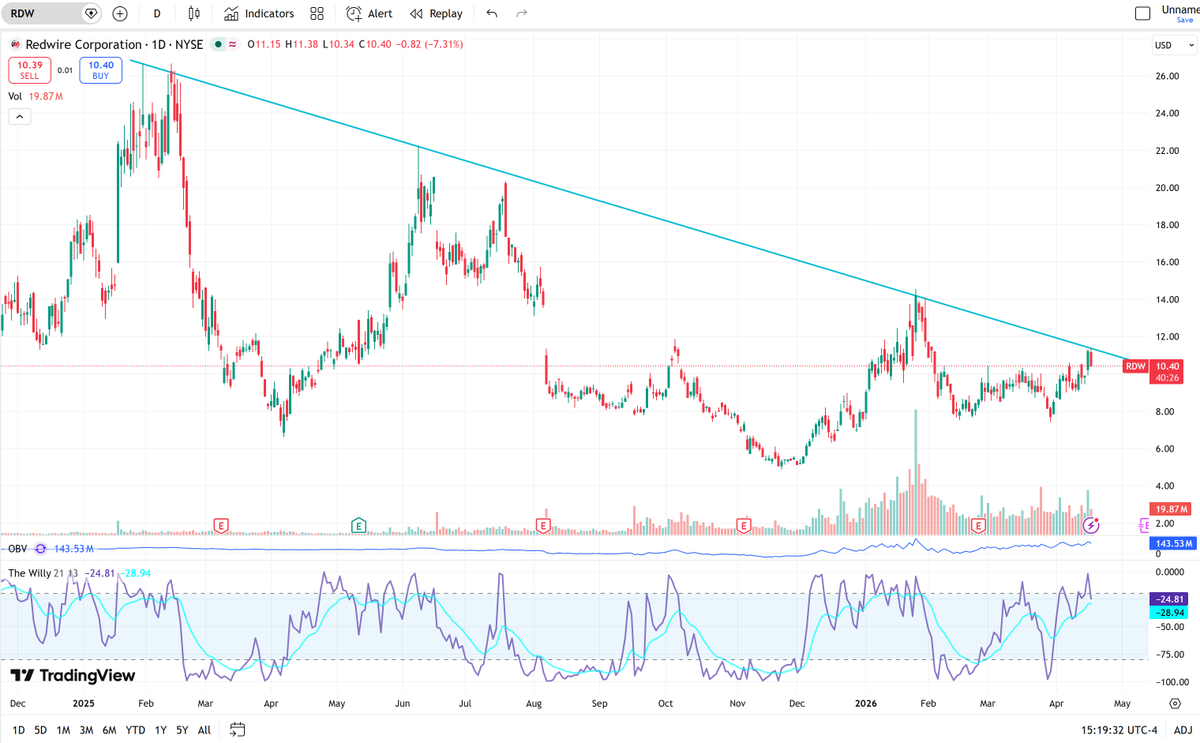Click the 15:19:32 UTC-4 timezone button

point(1117,730)
